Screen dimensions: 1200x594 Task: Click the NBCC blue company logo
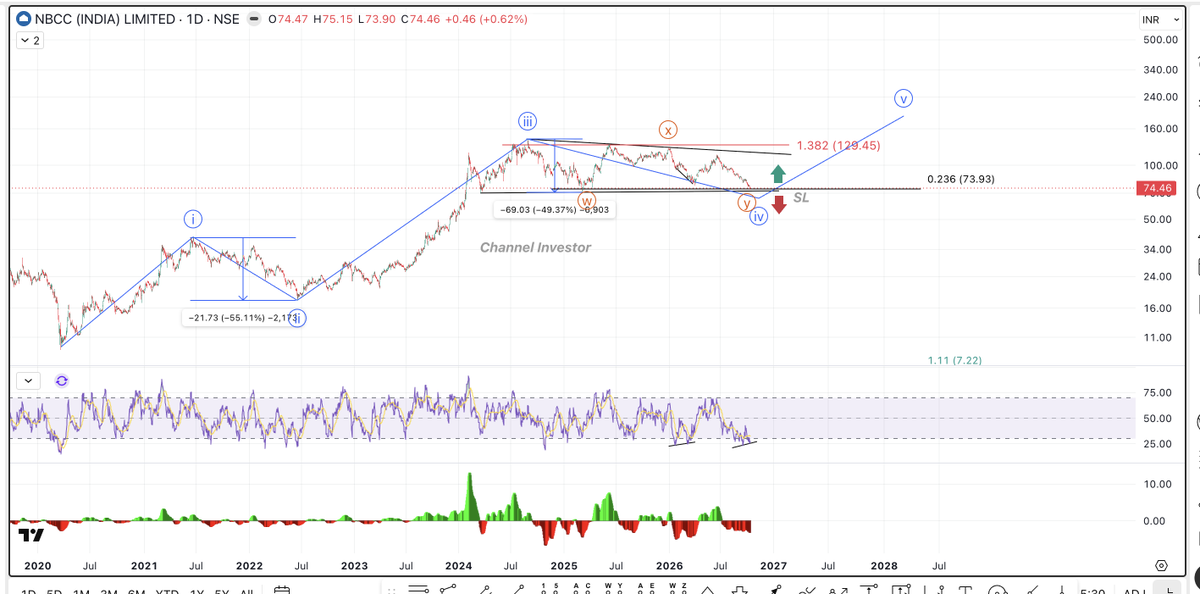(x=24, y=19)
